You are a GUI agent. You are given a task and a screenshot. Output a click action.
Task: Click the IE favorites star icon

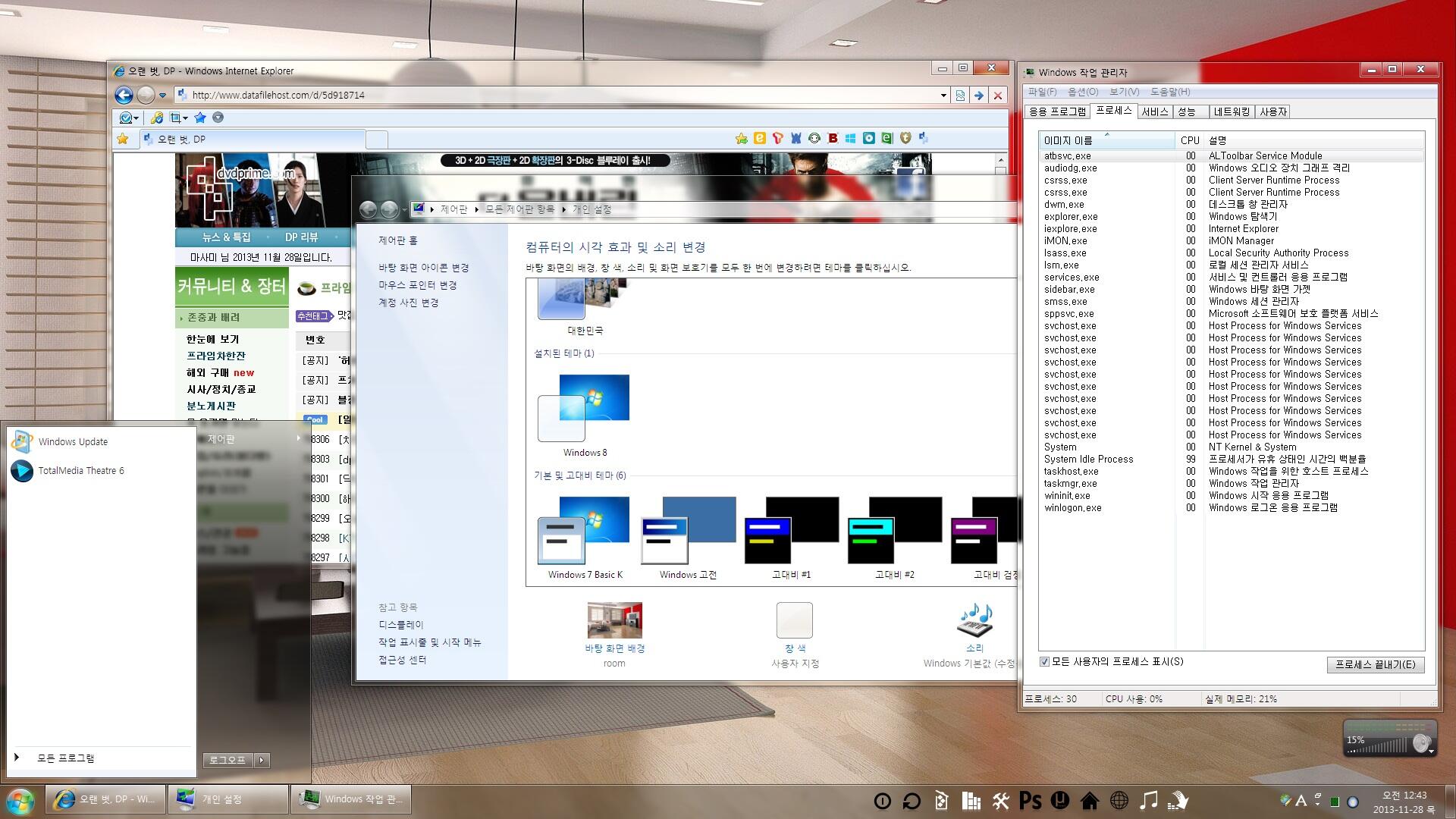point(123,139)
